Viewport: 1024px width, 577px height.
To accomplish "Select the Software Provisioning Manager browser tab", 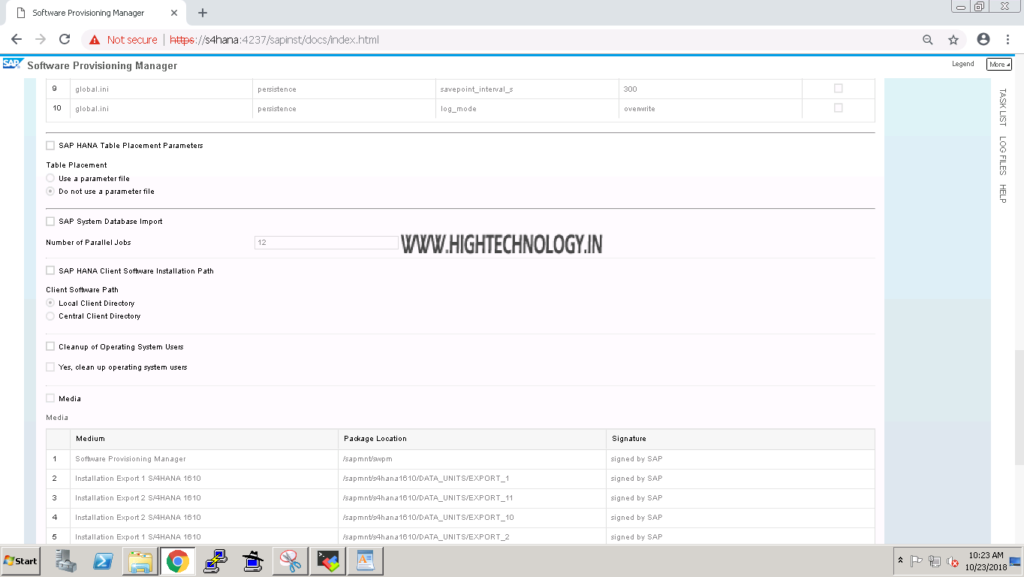I will [x=95, y=12].
